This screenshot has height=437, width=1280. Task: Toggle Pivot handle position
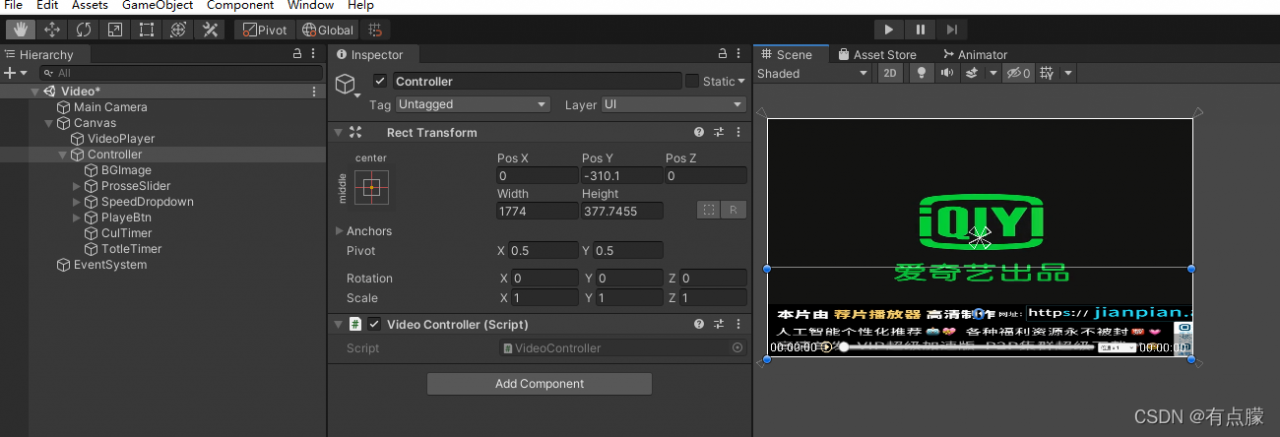click(265, 30)
